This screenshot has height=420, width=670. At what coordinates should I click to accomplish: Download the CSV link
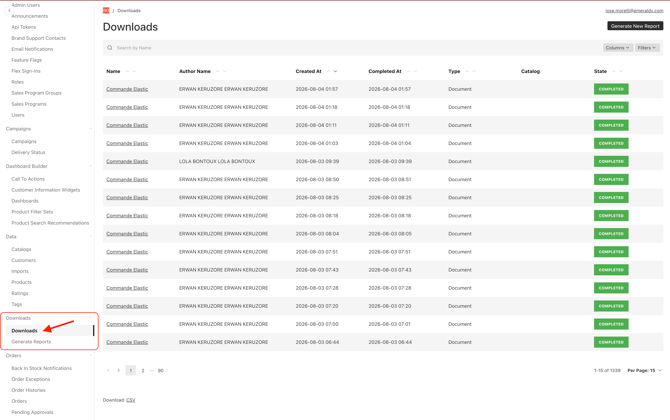[131, 400]
